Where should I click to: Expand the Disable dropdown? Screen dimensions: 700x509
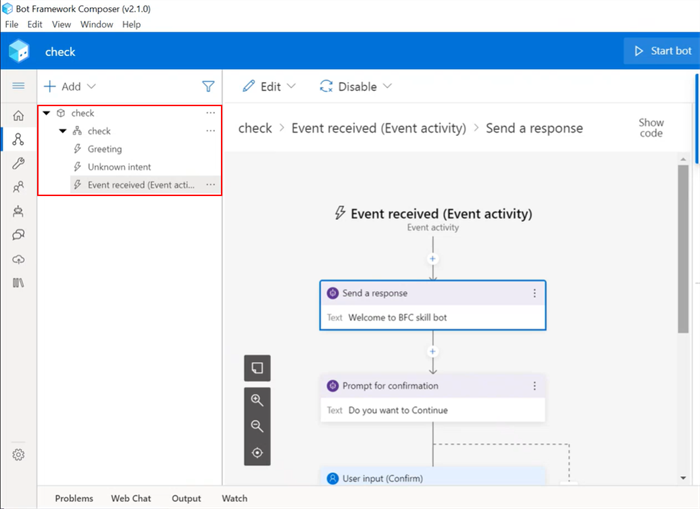point(356,87)
